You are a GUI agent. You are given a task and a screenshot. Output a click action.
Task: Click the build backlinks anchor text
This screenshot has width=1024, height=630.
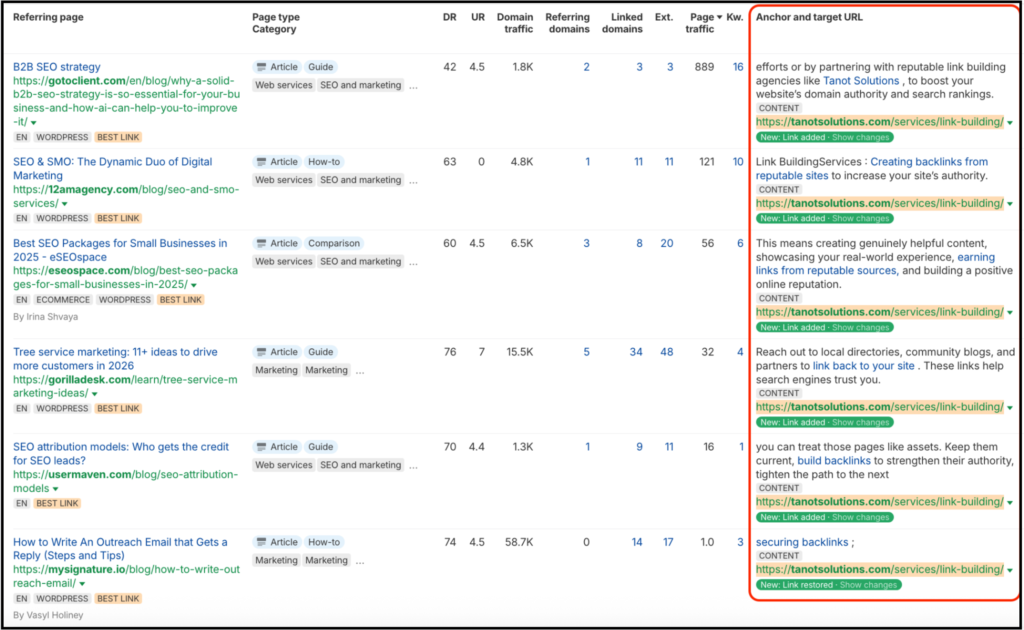(x=834, y=460)
